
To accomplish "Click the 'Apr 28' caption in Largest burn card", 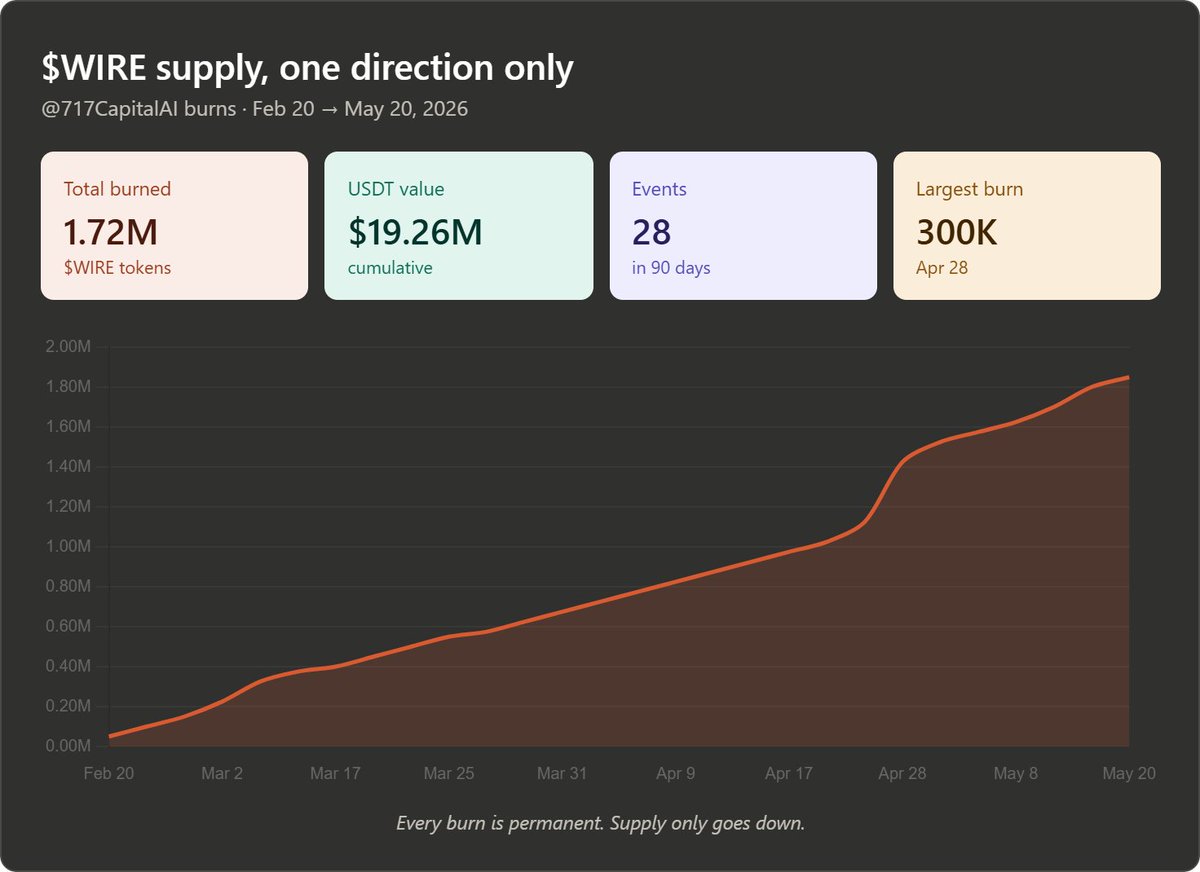I will click(942, 268).
